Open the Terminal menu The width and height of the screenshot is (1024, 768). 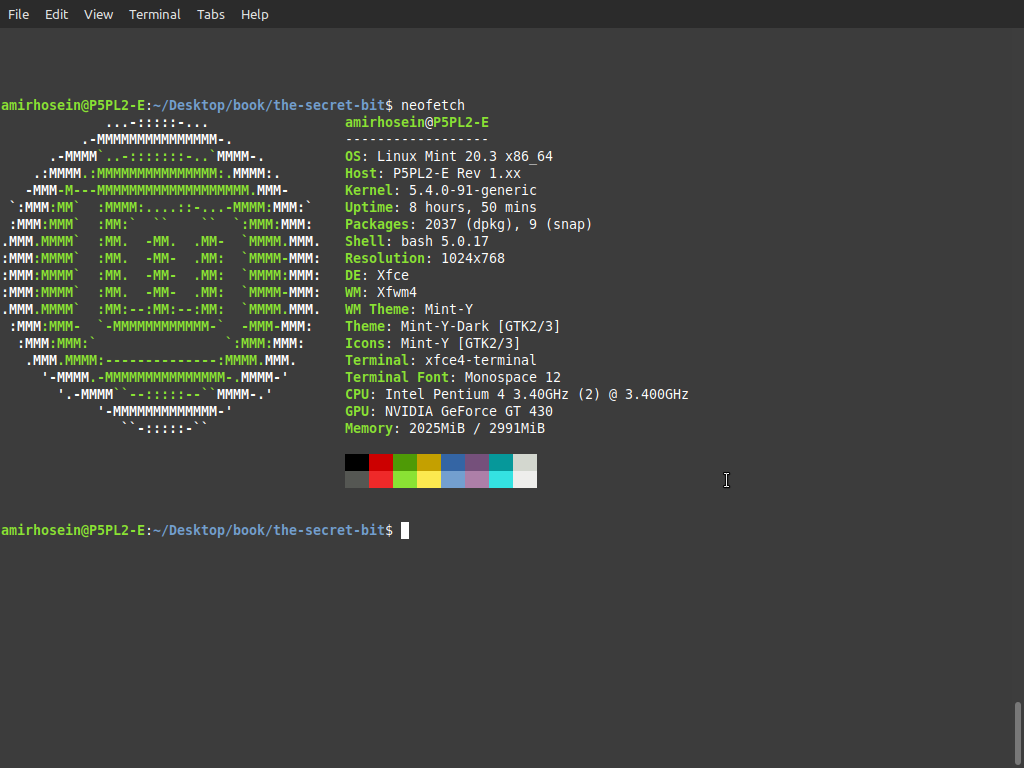155,14
